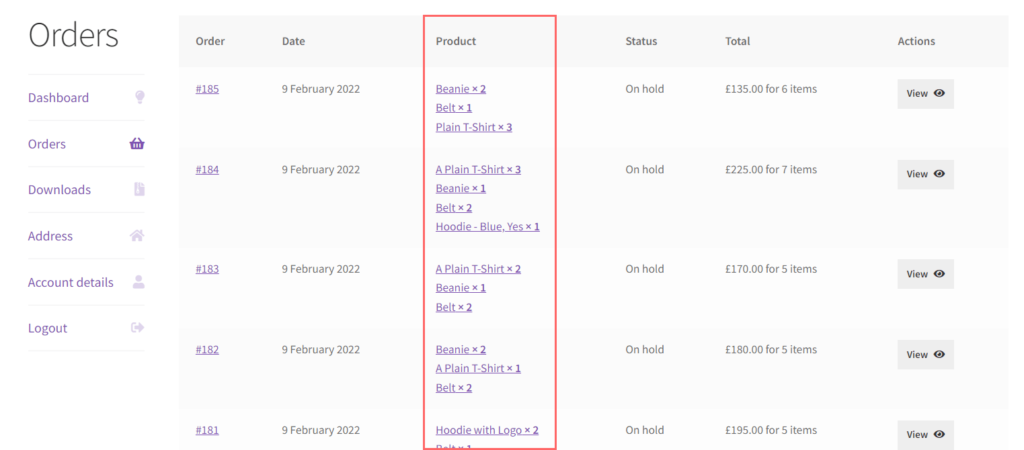Open the Address menu item
Image resolution: width=1024 pixels, height=450 pixels.
(50, 236)
